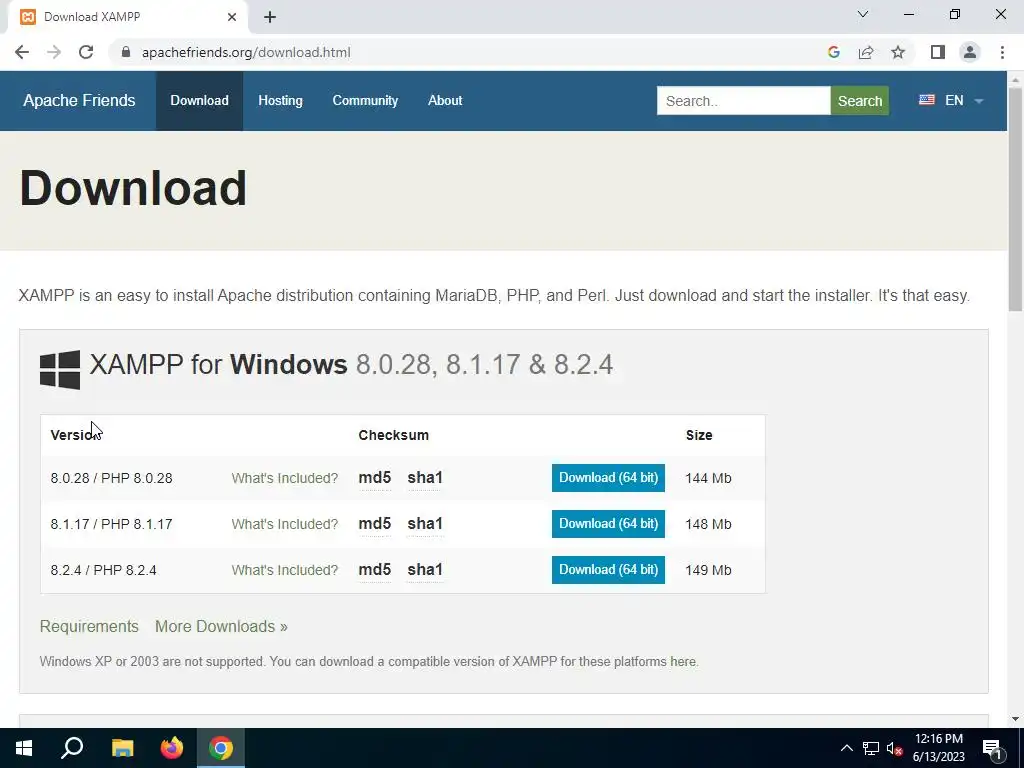Viewport: 1024px width, 768px height.
Task: Click the Chrome taskbar icon
Action: pyautogui.click(x=221, y=748)
